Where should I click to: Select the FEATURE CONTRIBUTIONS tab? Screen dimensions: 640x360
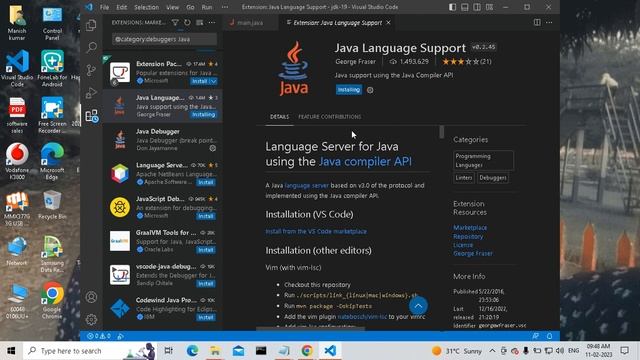click(329, 117)
